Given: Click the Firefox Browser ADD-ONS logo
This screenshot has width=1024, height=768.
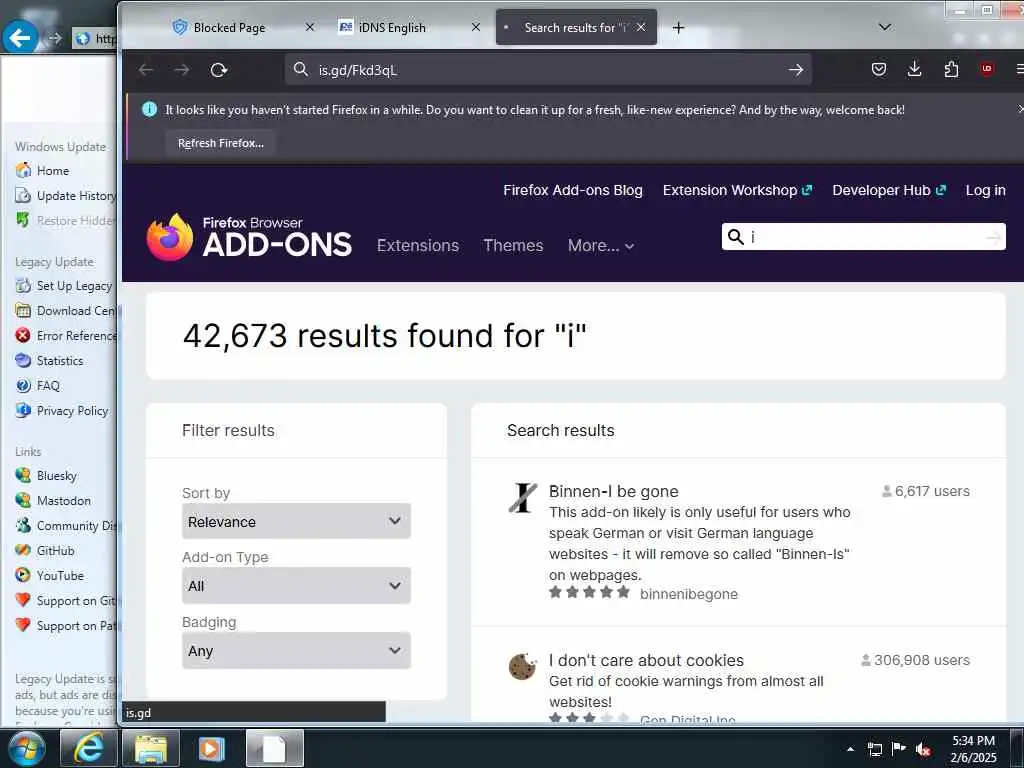Looking at the screenshot, I should click(249, 237).
